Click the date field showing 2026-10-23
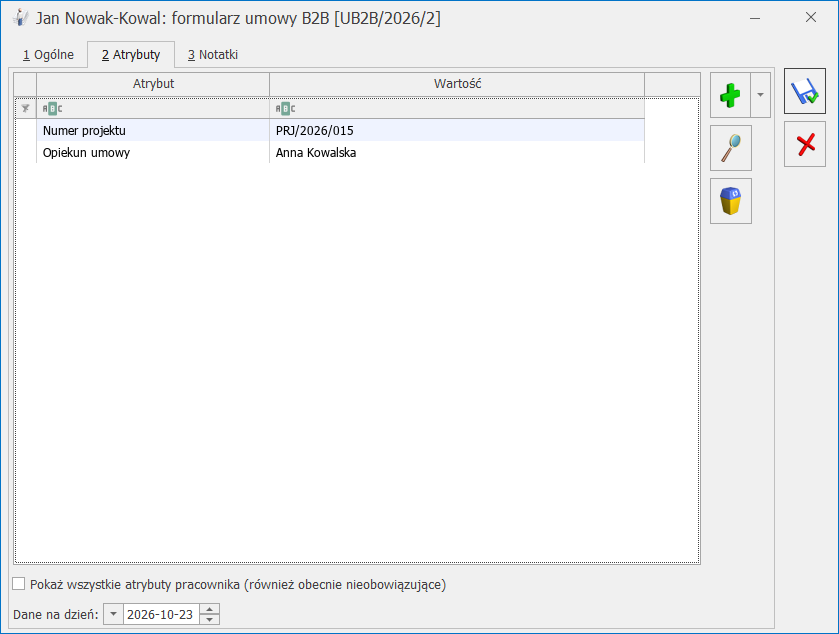 coord(161,614)
